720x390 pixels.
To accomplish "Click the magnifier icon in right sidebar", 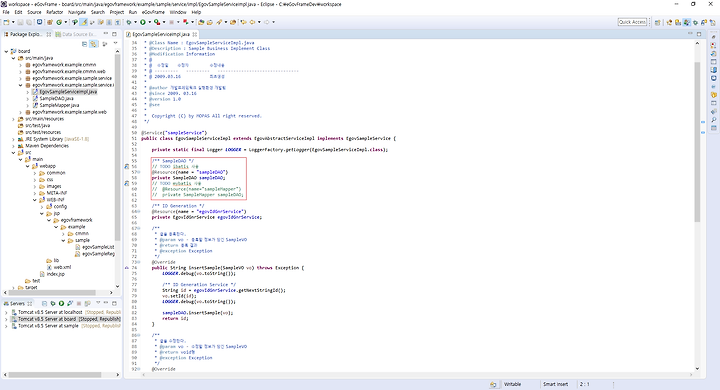I will [714, 119].
